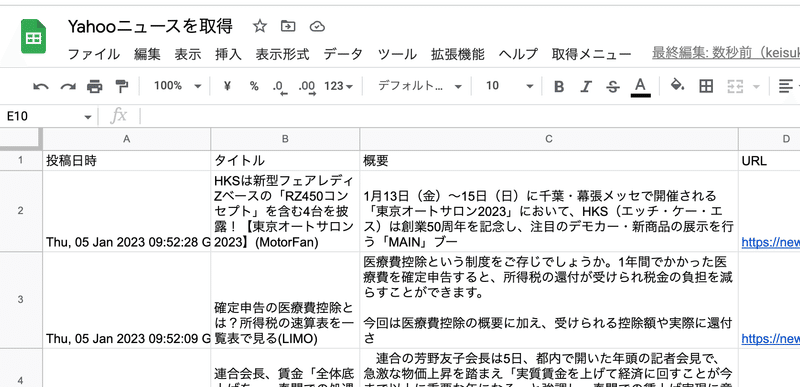Check cloud save status icon
The width and height of the screenshot is (800, 387).
pyautogui.click(x=317, y=27)
